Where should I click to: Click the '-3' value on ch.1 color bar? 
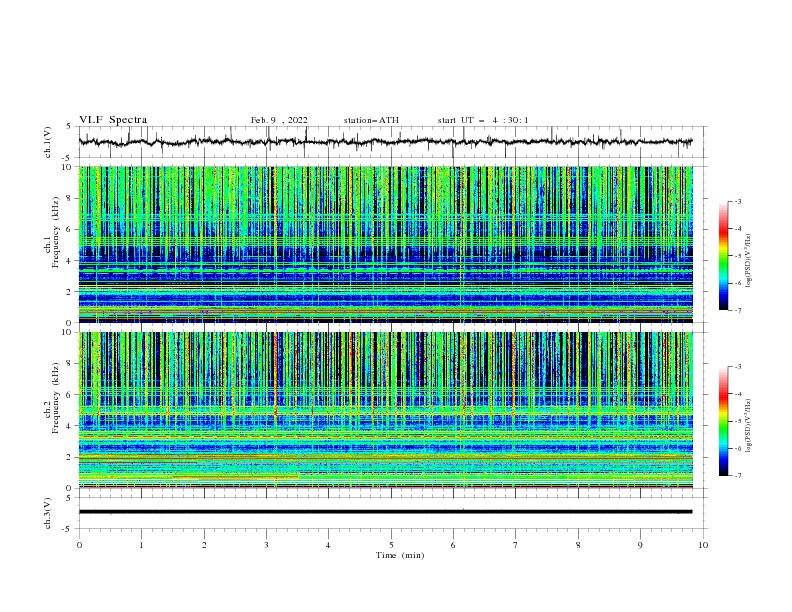(737, 201)
